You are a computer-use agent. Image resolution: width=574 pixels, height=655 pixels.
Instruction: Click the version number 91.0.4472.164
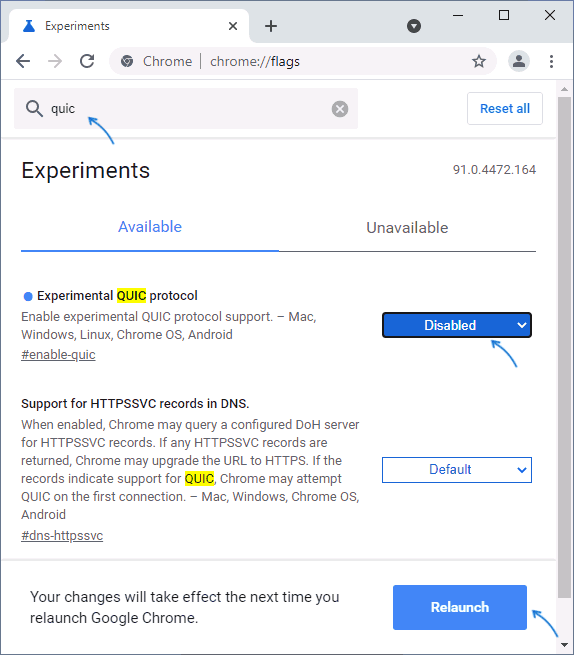click(x=494, y=170)
